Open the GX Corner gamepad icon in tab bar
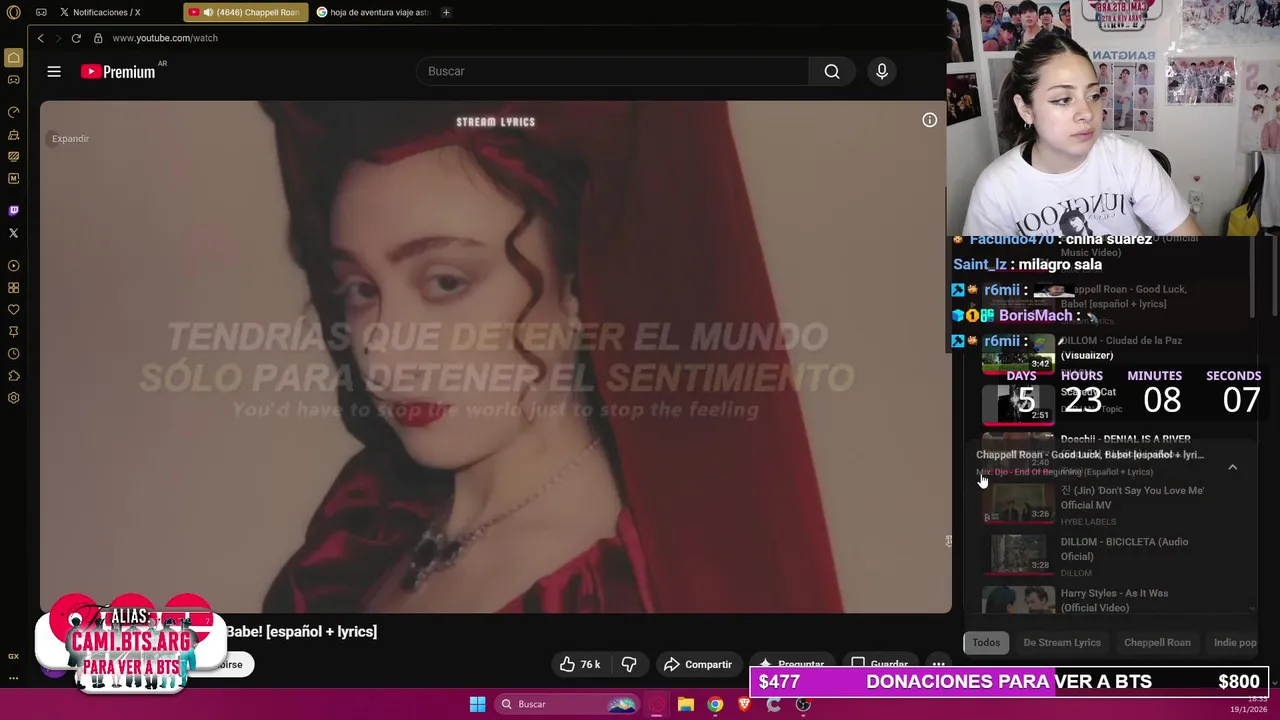 (x=41, y=12)
